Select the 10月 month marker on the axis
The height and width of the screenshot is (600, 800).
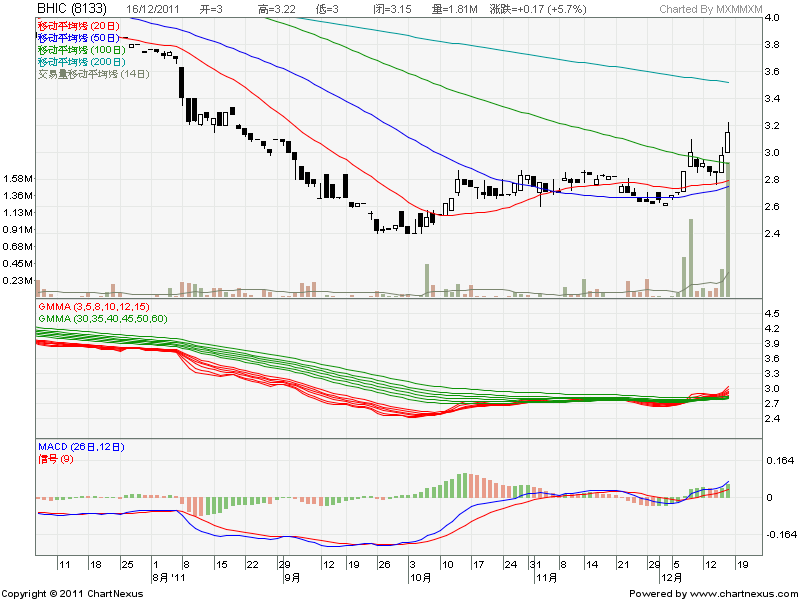click(x=420, y=578)
